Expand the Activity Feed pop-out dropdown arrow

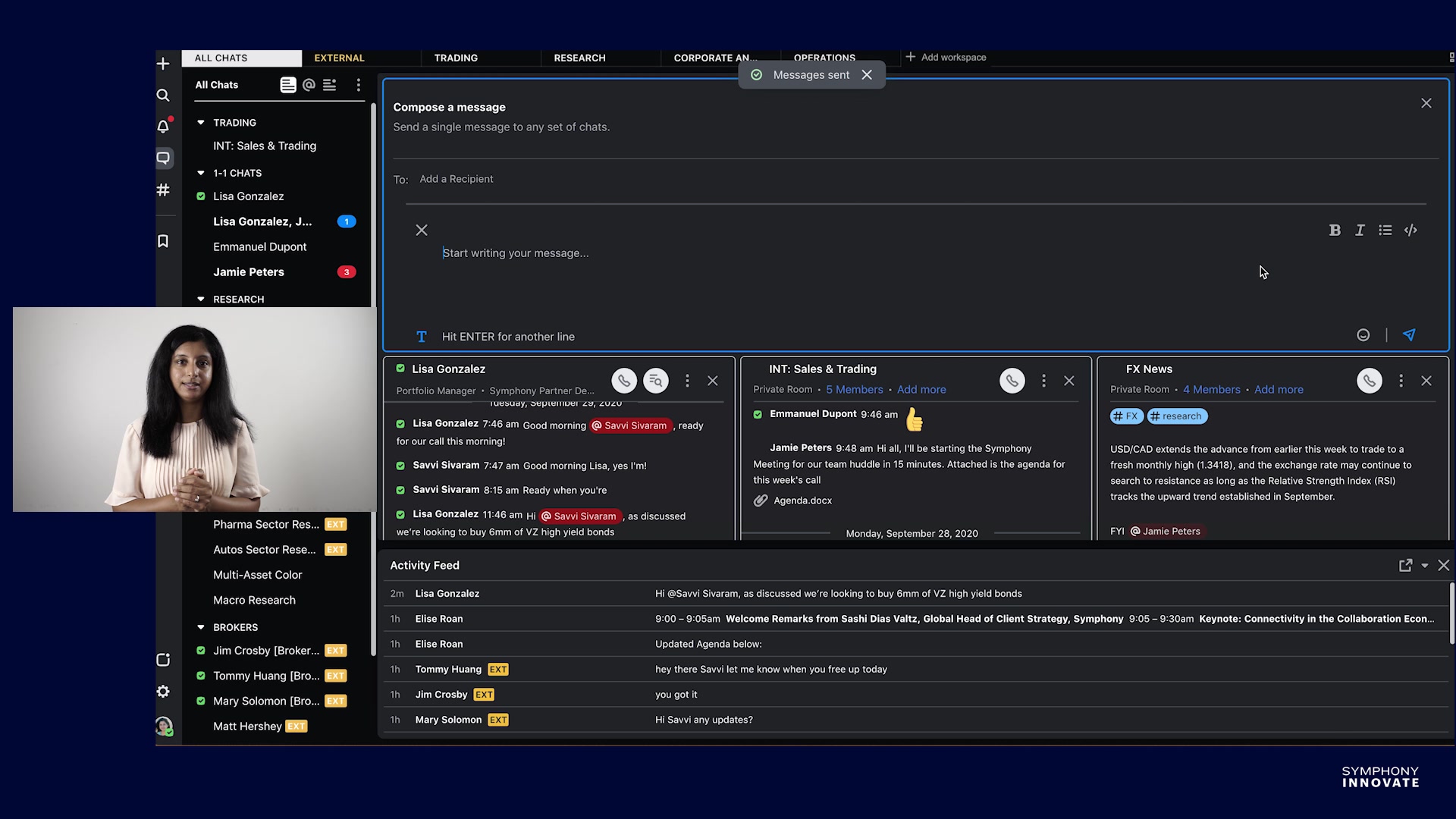pos(1426,565)
